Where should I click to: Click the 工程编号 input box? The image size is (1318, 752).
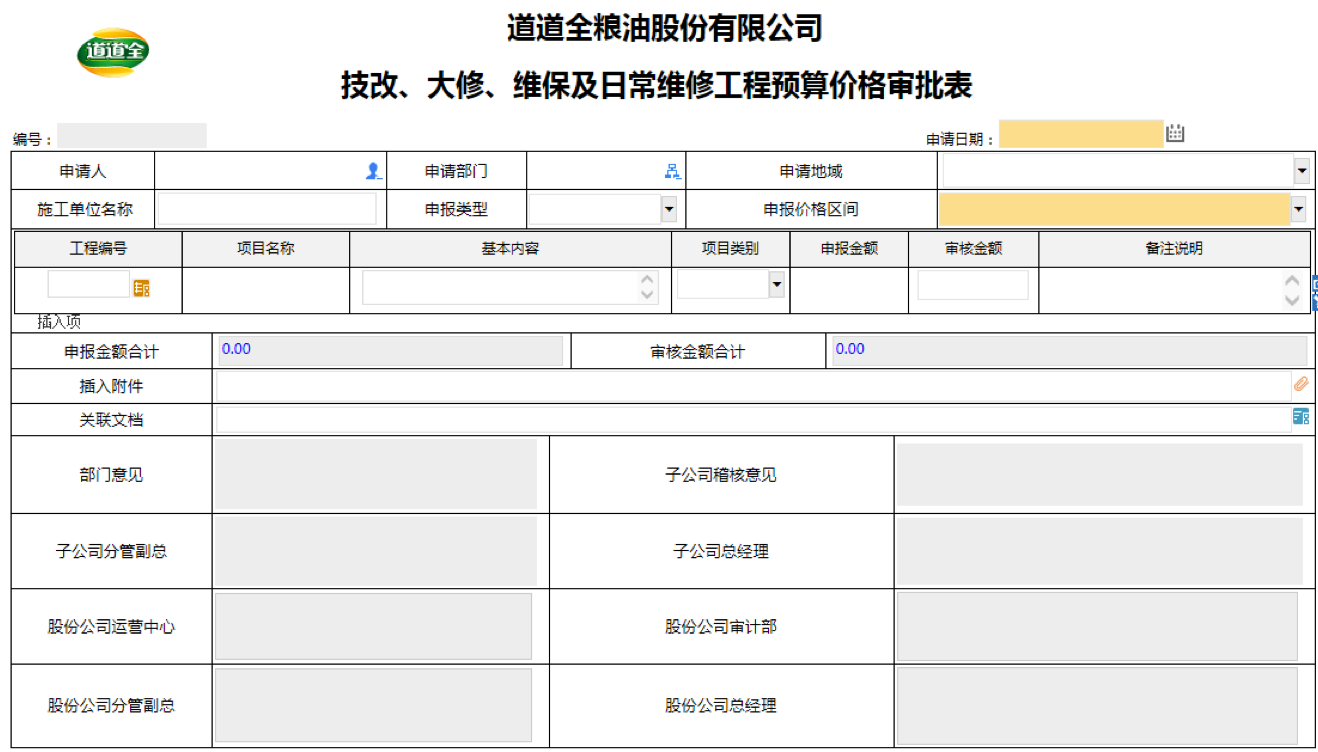(89, 284)
